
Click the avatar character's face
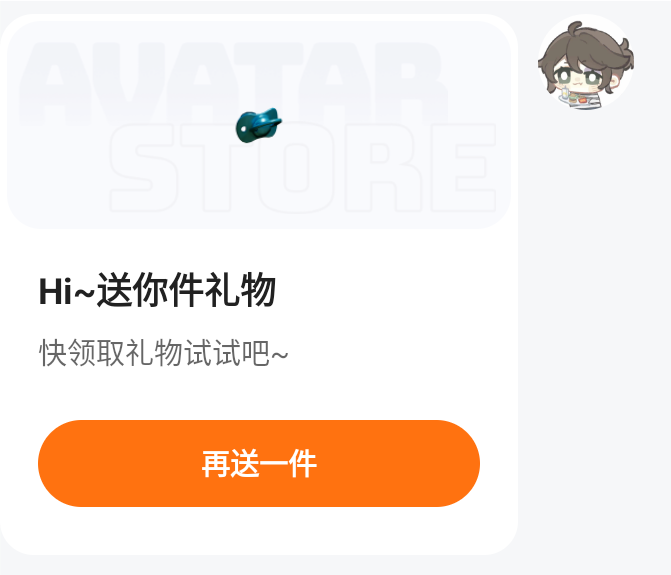pyautogui.click(x=582, y=78)
